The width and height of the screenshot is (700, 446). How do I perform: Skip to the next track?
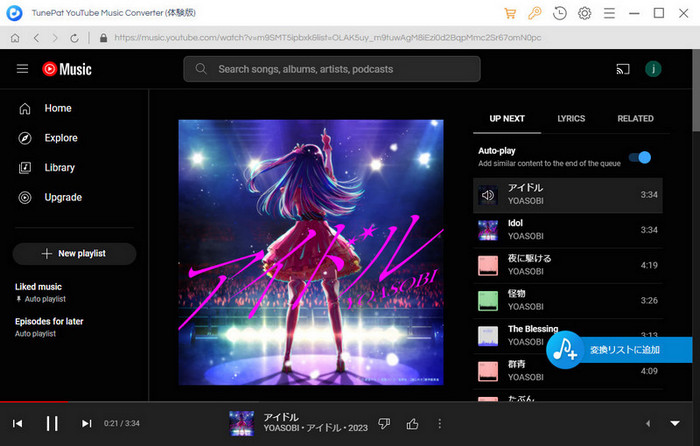[x=87, y=423]
